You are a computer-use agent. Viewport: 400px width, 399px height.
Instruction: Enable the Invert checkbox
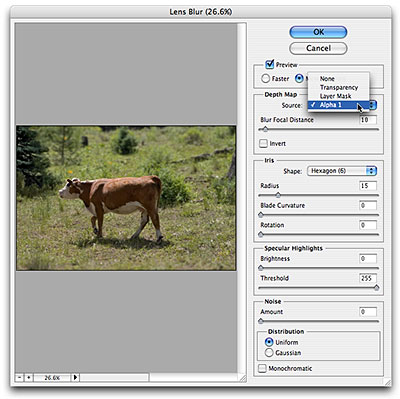[x=263, y=144]
